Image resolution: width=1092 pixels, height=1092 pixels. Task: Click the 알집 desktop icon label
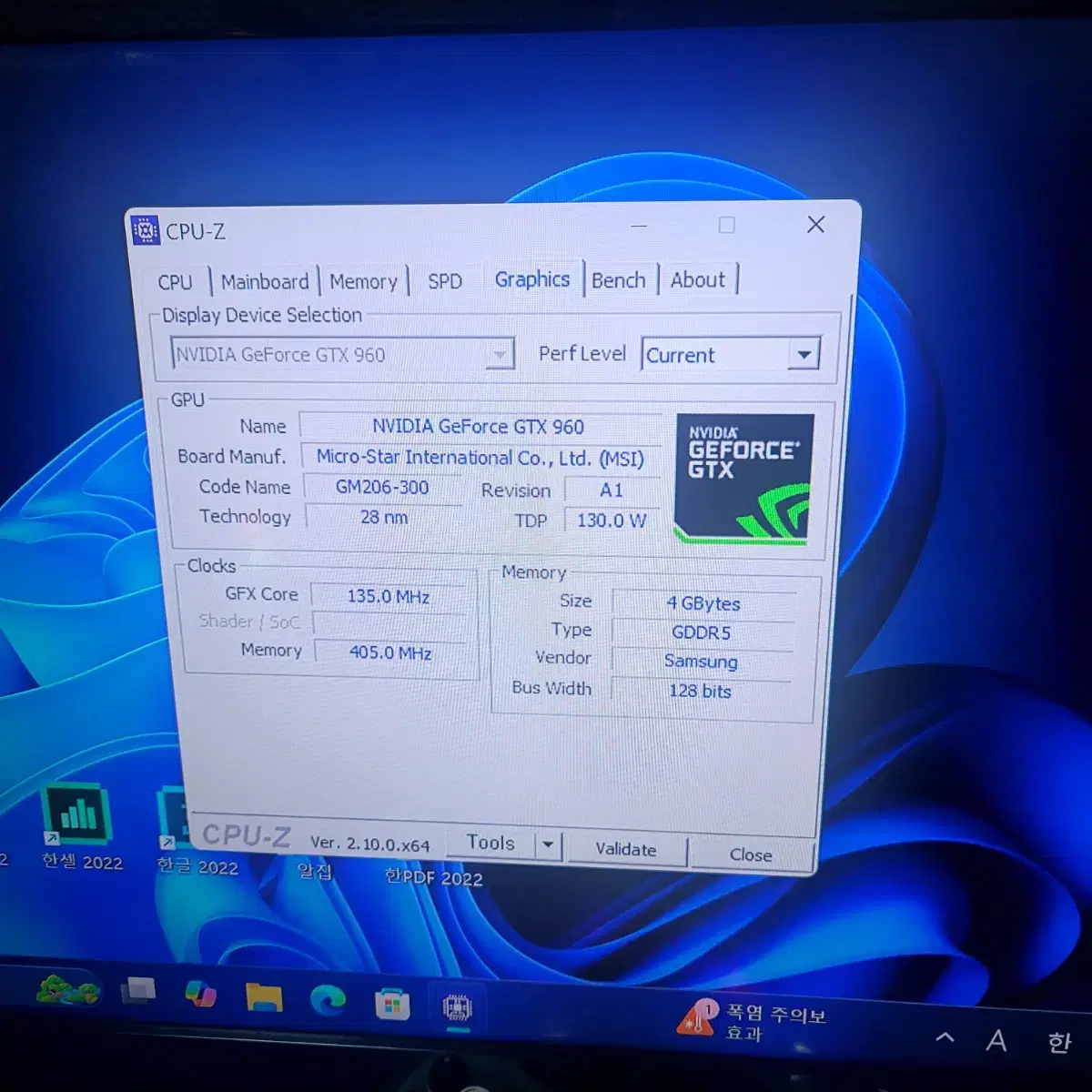pyautogui.click(x=315, y=872)
